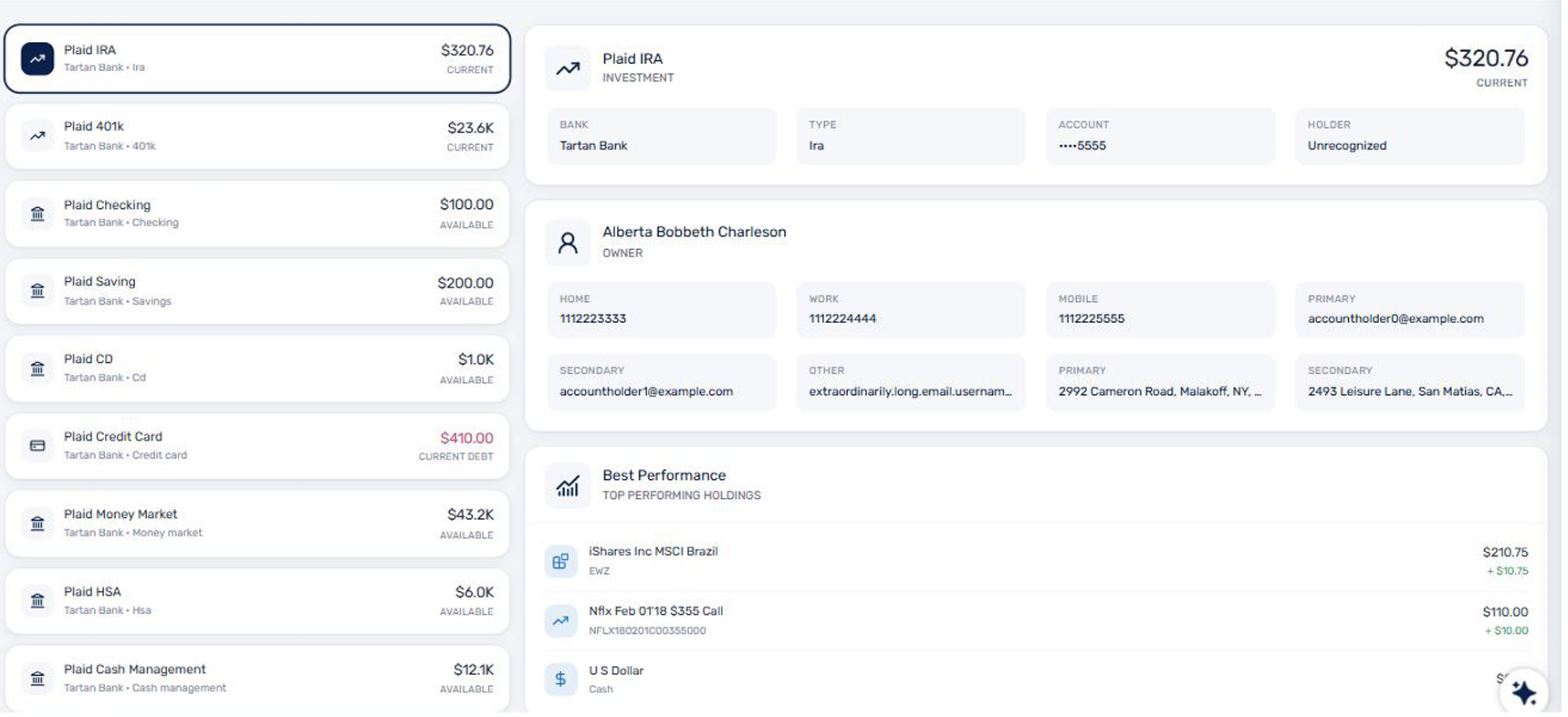This screenshot has width=1568, height=717.
Task: Click the secondary email accountholder1@example.com
Action: click(x=646, y=392)
